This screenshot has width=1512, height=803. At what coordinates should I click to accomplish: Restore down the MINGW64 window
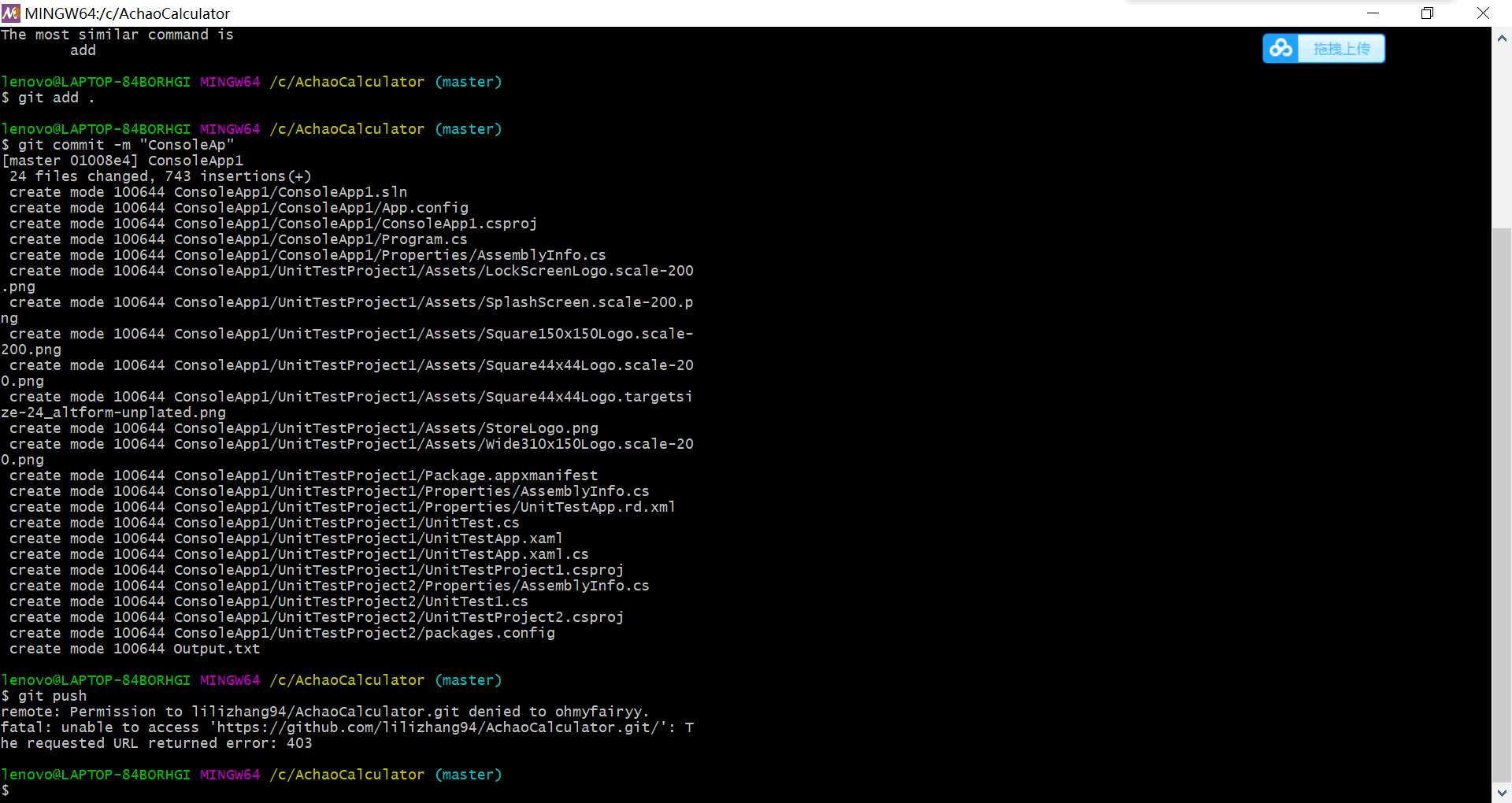(1427, 13)
